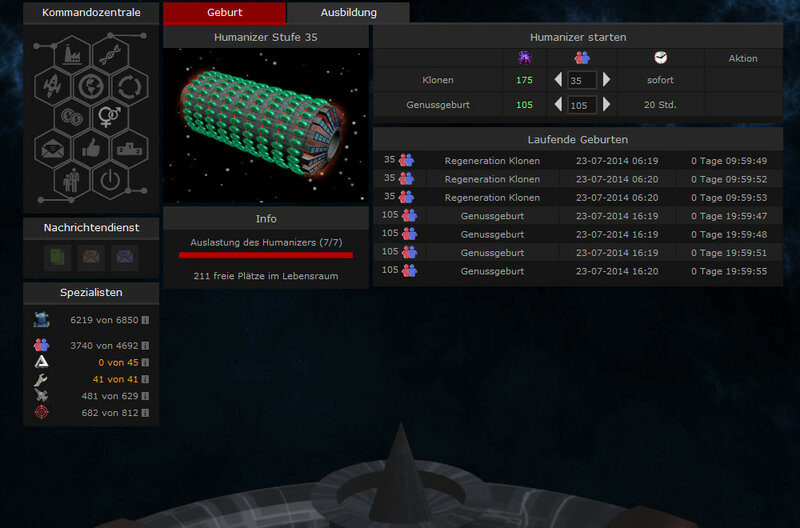Click the thumbs-up hexagon icon
800x528 pixels.
coord(91,149)
